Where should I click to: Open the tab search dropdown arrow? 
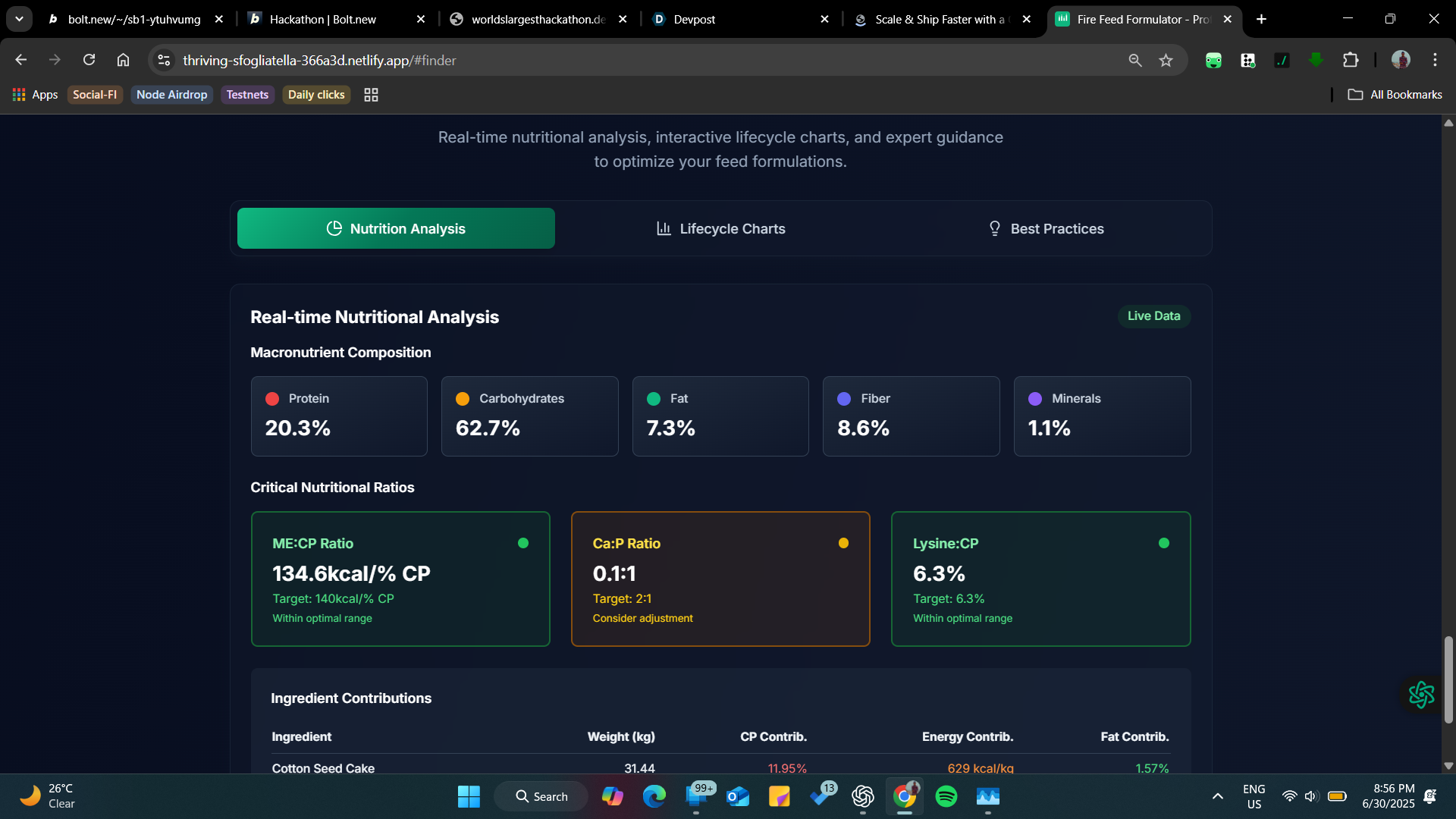[x=19, y=19]
